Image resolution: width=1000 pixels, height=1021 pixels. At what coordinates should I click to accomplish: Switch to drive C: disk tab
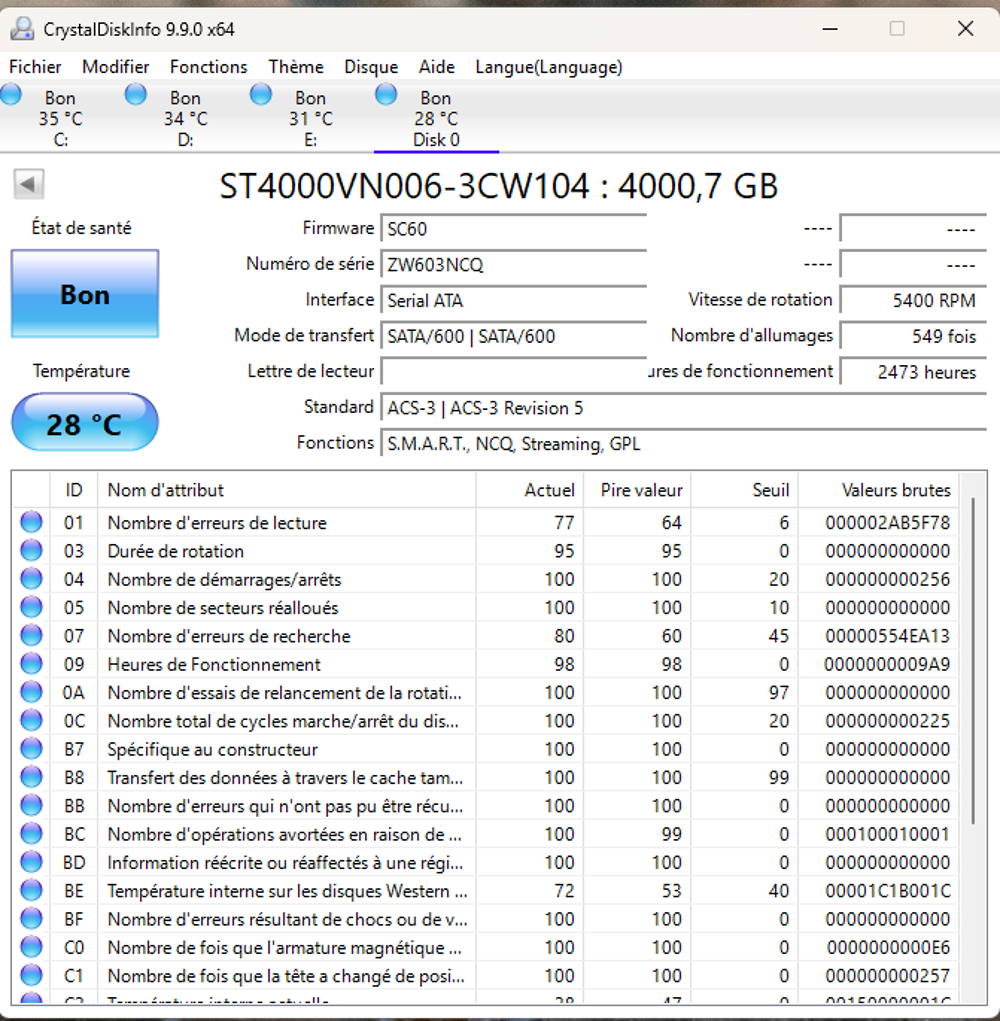(x=61, y=118)
